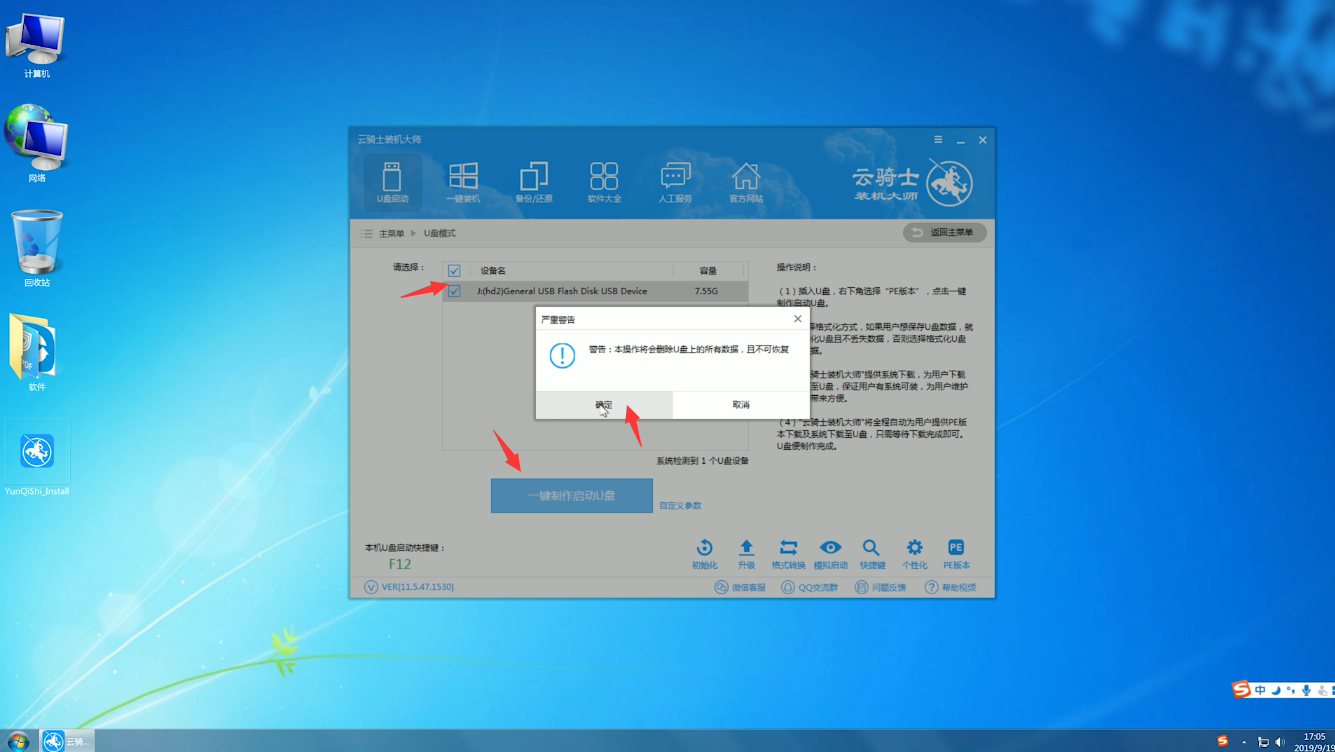This screenshot has height=752, width=1335.
Task: Open the 软件大全 tab
Action: tap(604, 182)
